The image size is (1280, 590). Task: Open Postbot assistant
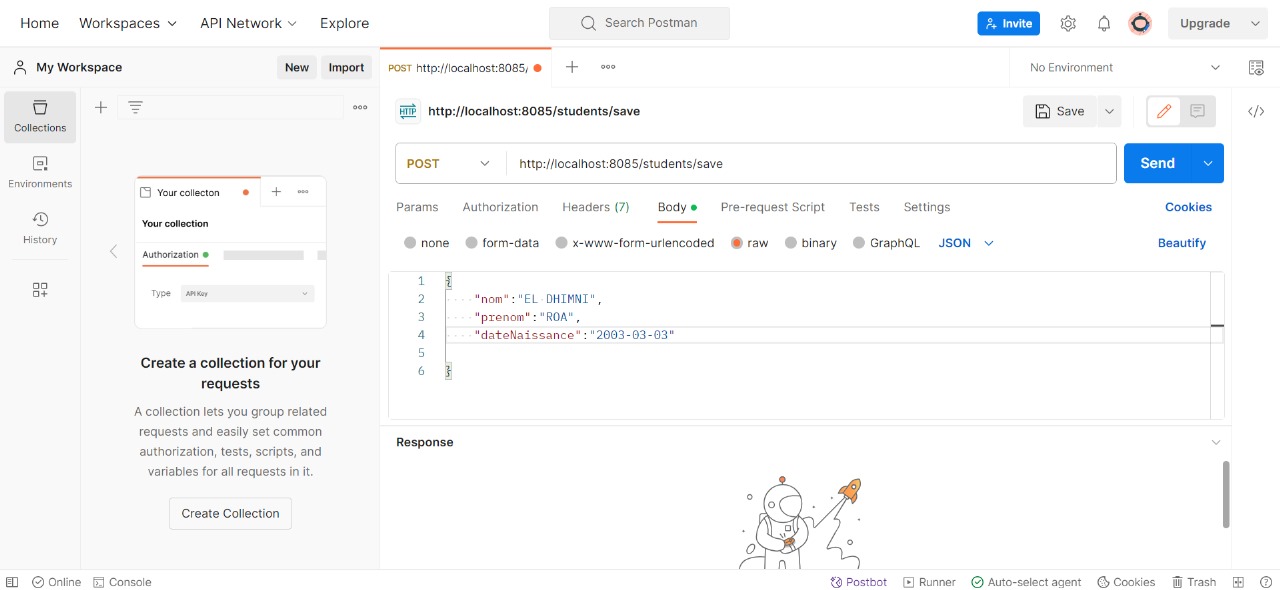[858, 581]
